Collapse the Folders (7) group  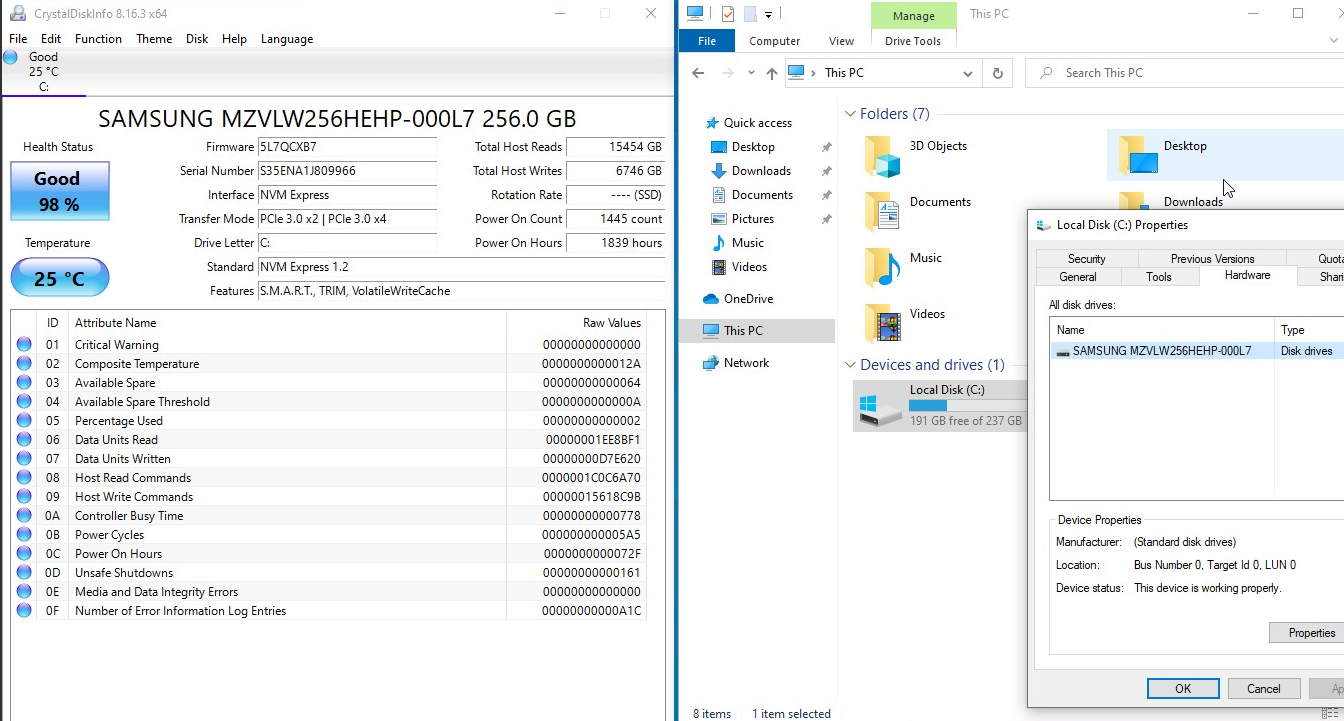click(x=850, y=114)
